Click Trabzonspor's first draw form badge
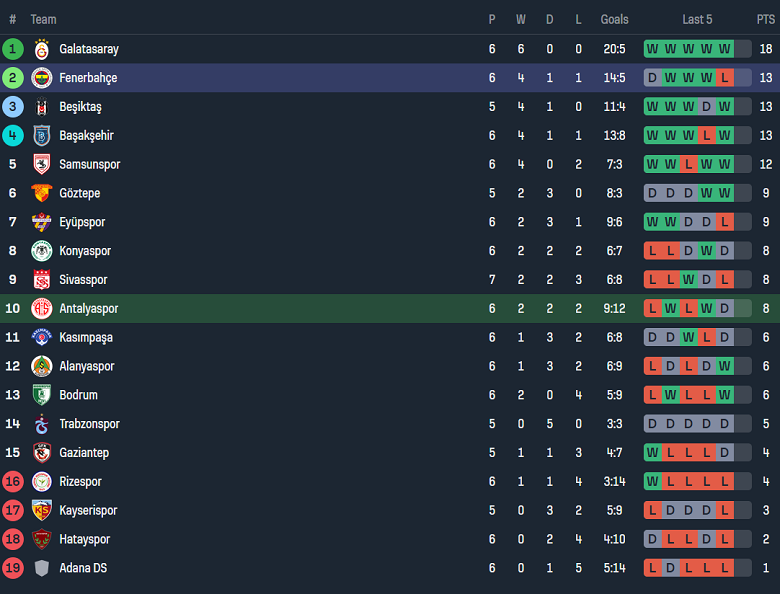 tap(652, 424)
